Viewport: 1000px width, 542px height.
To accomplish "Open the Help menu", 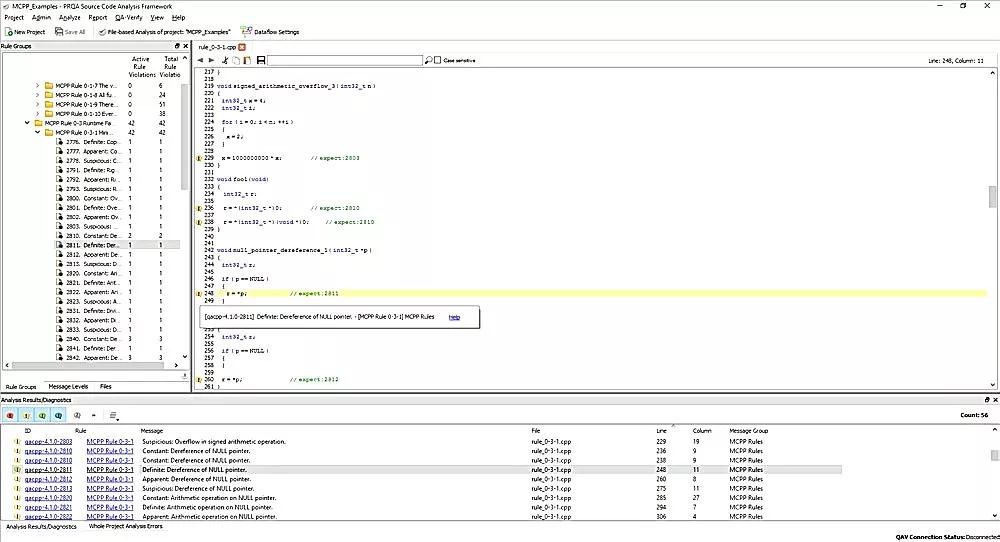I will click(179, 17).
